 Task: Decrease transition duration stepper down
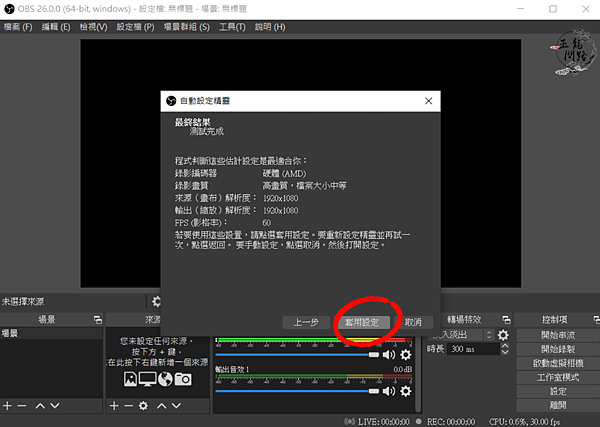(505, 352)
